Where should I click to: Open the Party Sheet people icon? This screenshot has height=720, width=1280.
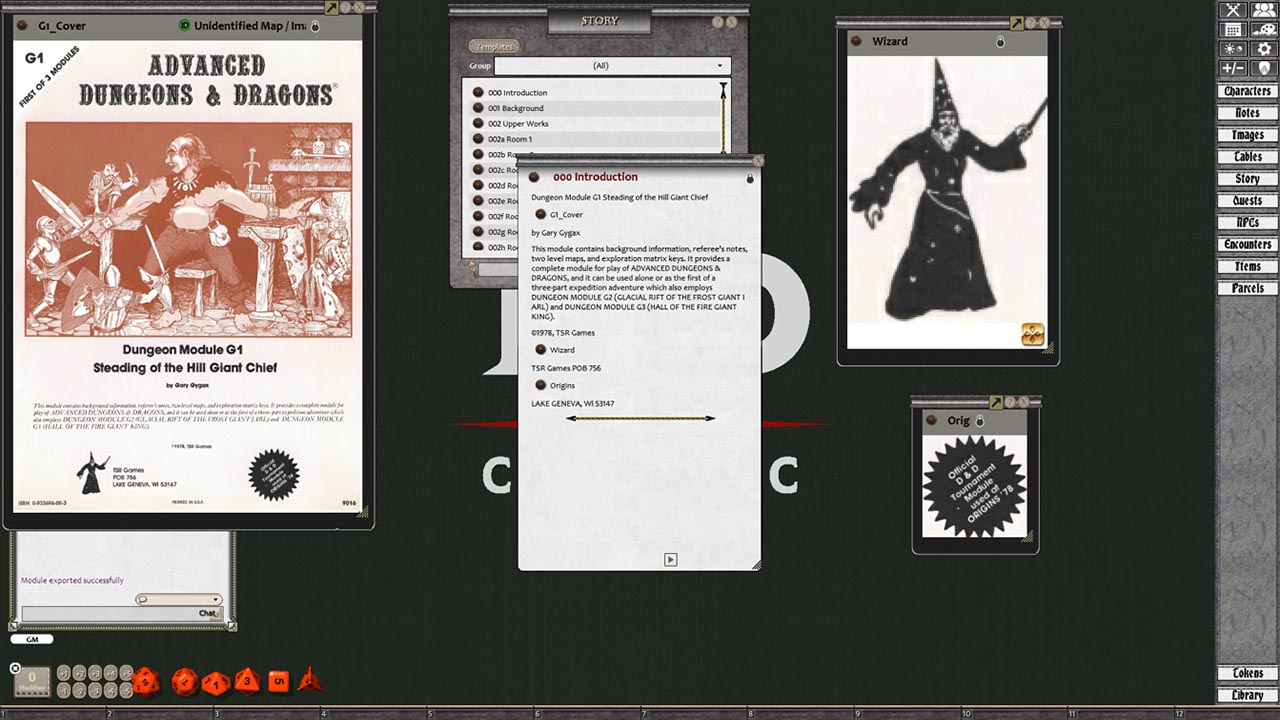coord(1264,10)
